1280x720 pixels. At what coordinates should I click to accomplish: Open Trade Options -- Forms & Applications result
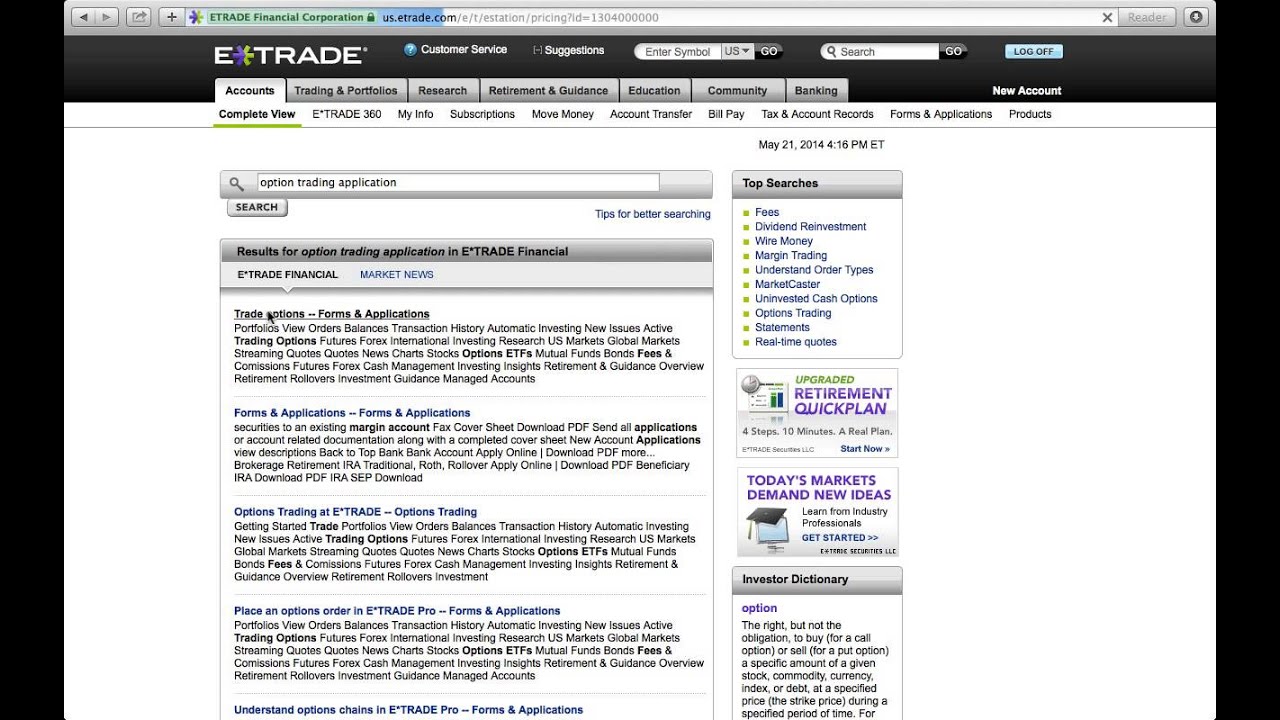tap(332, 314)
